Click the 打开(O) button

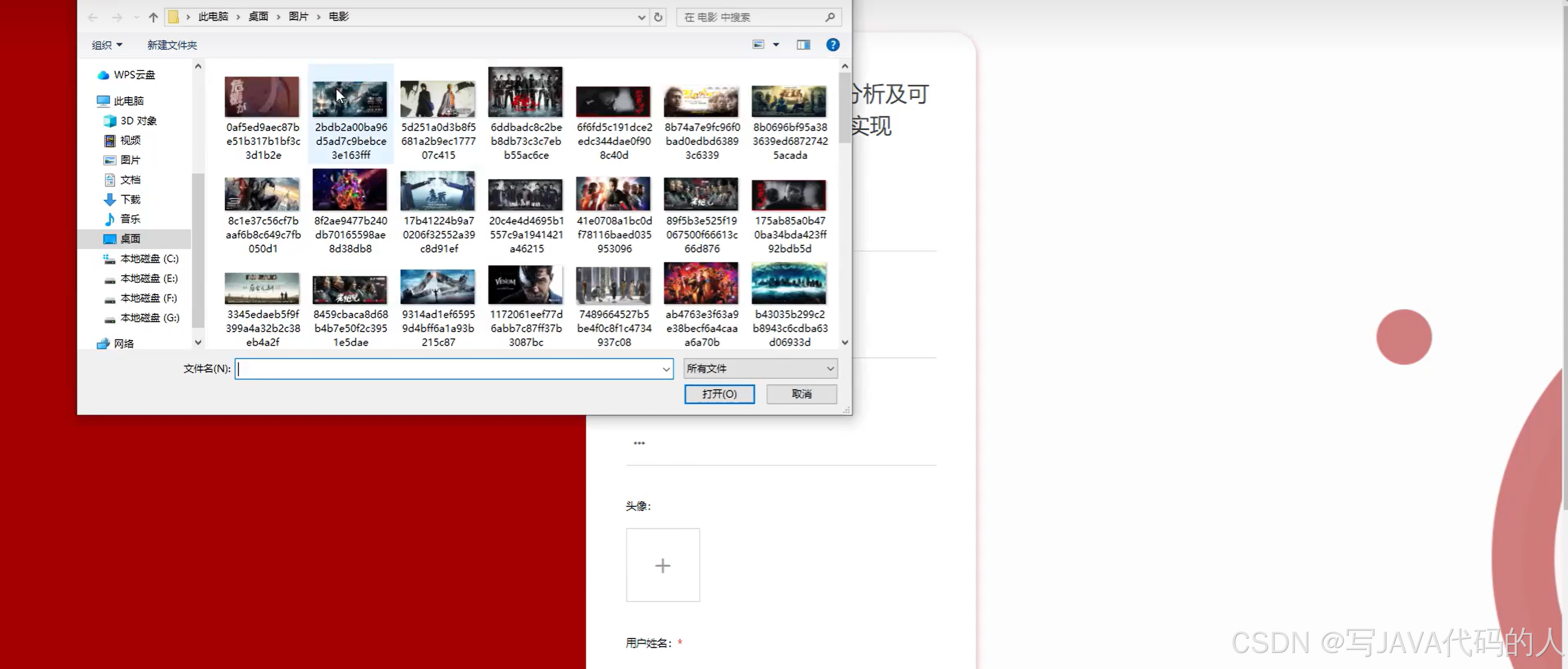[x=719, y=394]
